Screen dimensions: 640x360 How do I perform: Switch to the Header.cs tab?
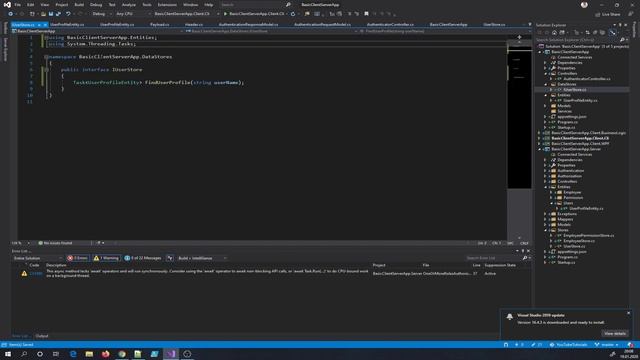coord(194,24)
